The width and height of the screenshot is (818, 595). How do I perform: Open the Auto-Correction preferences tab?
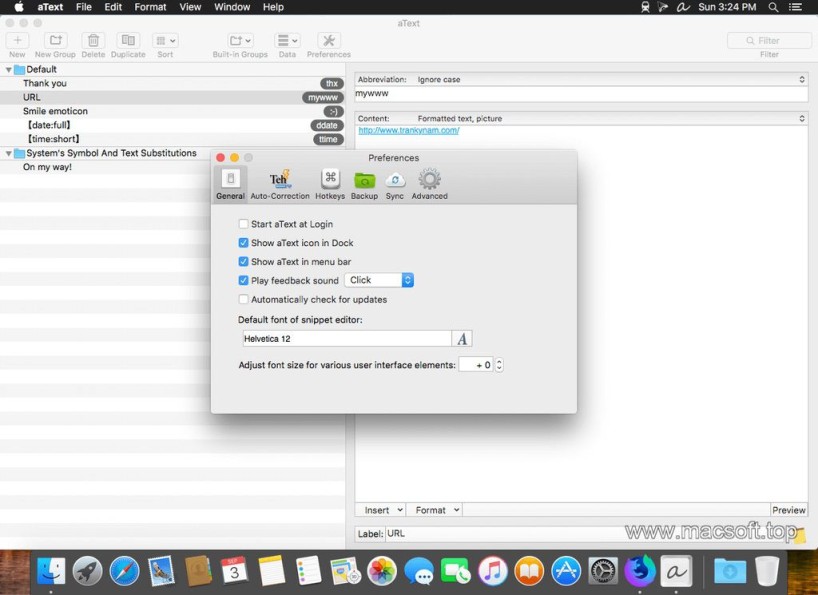click(280, 183)
